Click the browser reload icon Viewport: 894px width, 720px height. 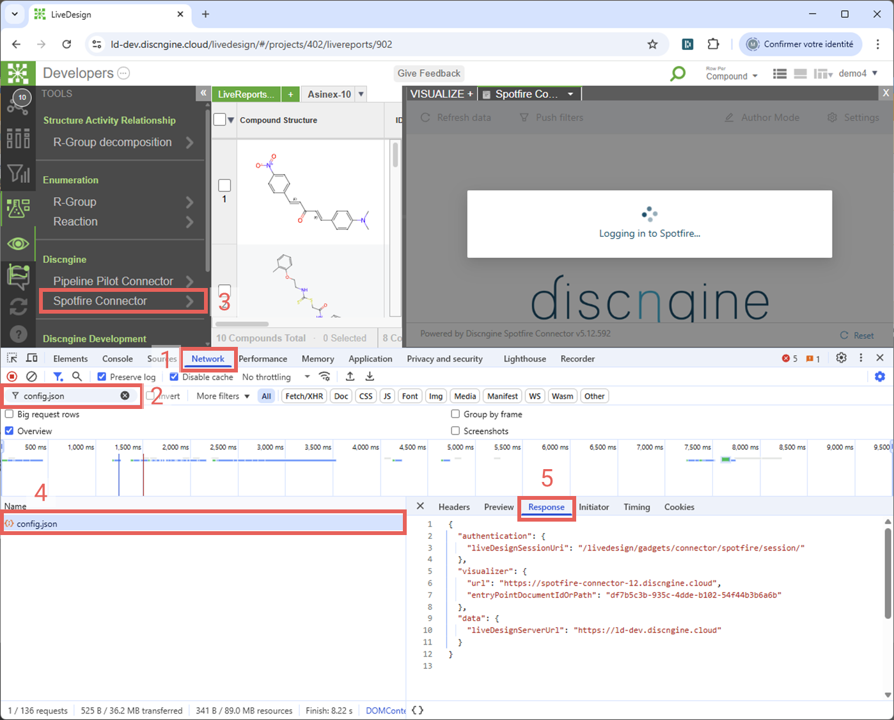tap(67, 44)
